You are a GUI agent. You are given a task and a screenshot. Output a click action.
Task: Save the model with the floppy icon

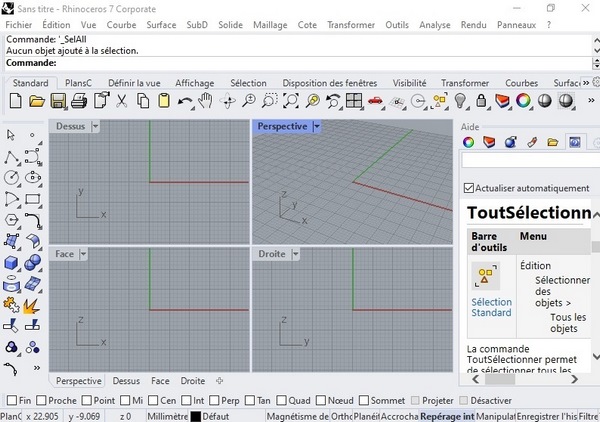tap(58, 101)
